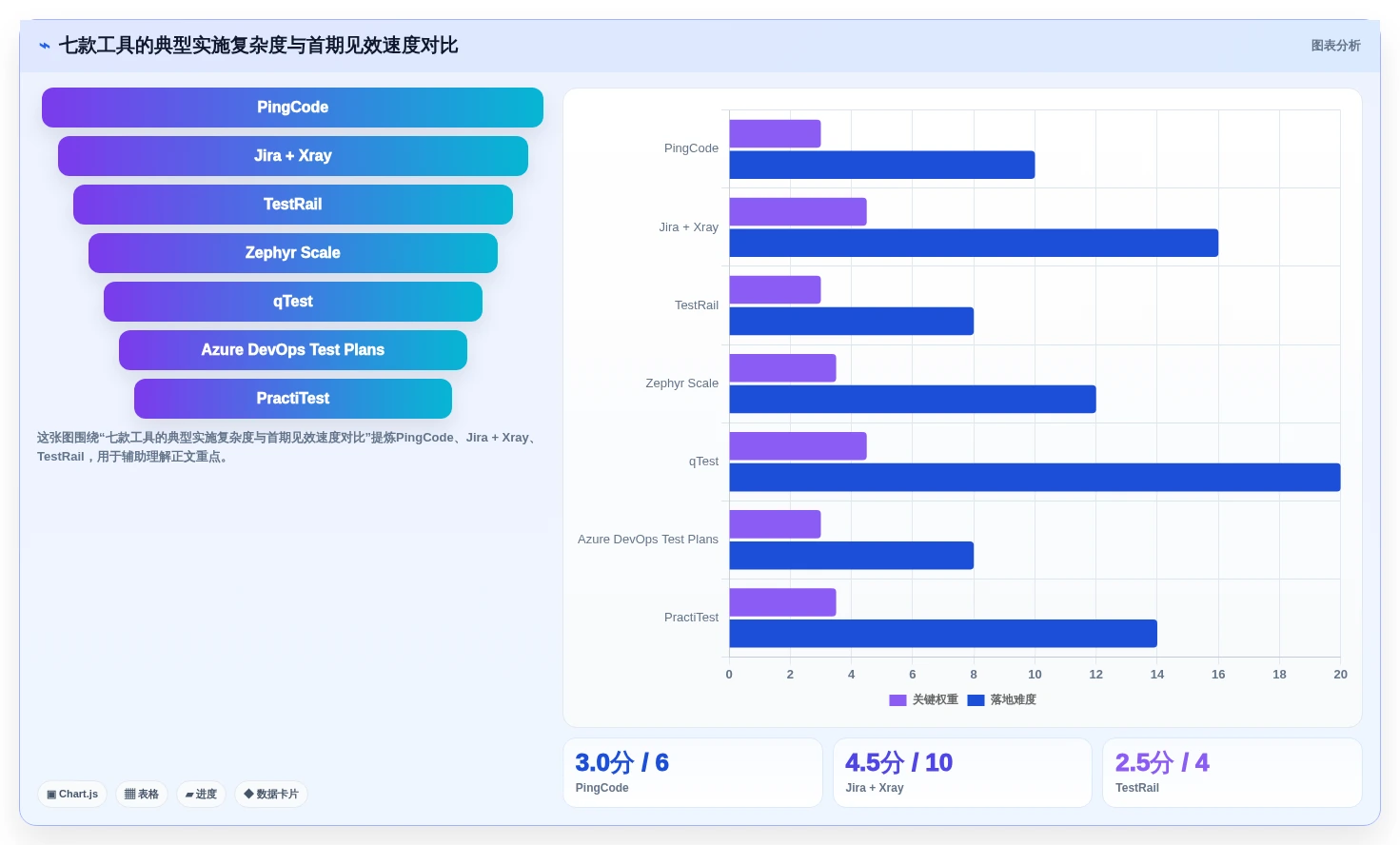
Task: Click the Chart.js tag chip
Action: [x=72, y=794]
